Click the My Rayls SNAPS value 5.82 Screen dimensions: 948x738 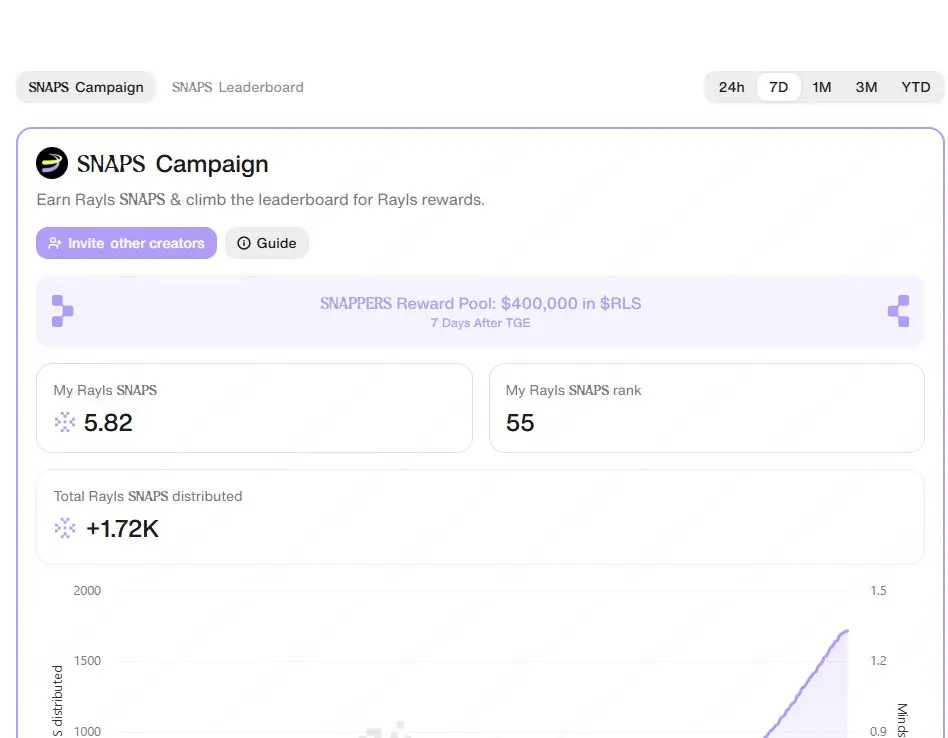(108, 422)
